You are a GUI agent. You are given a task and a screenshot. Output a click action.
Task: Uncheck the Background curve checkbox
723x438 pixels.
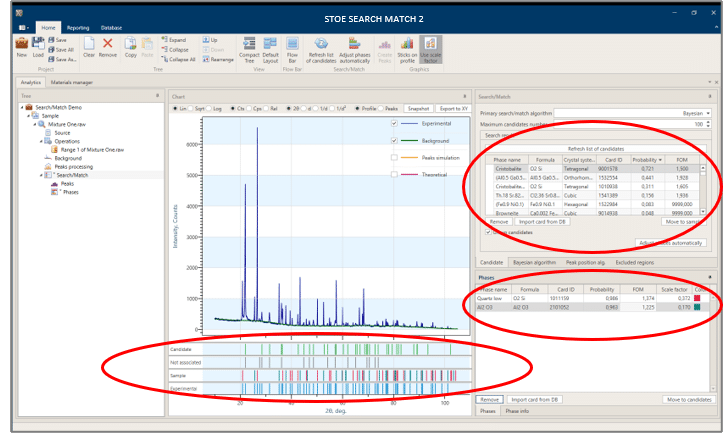click(x=394, y=141)
